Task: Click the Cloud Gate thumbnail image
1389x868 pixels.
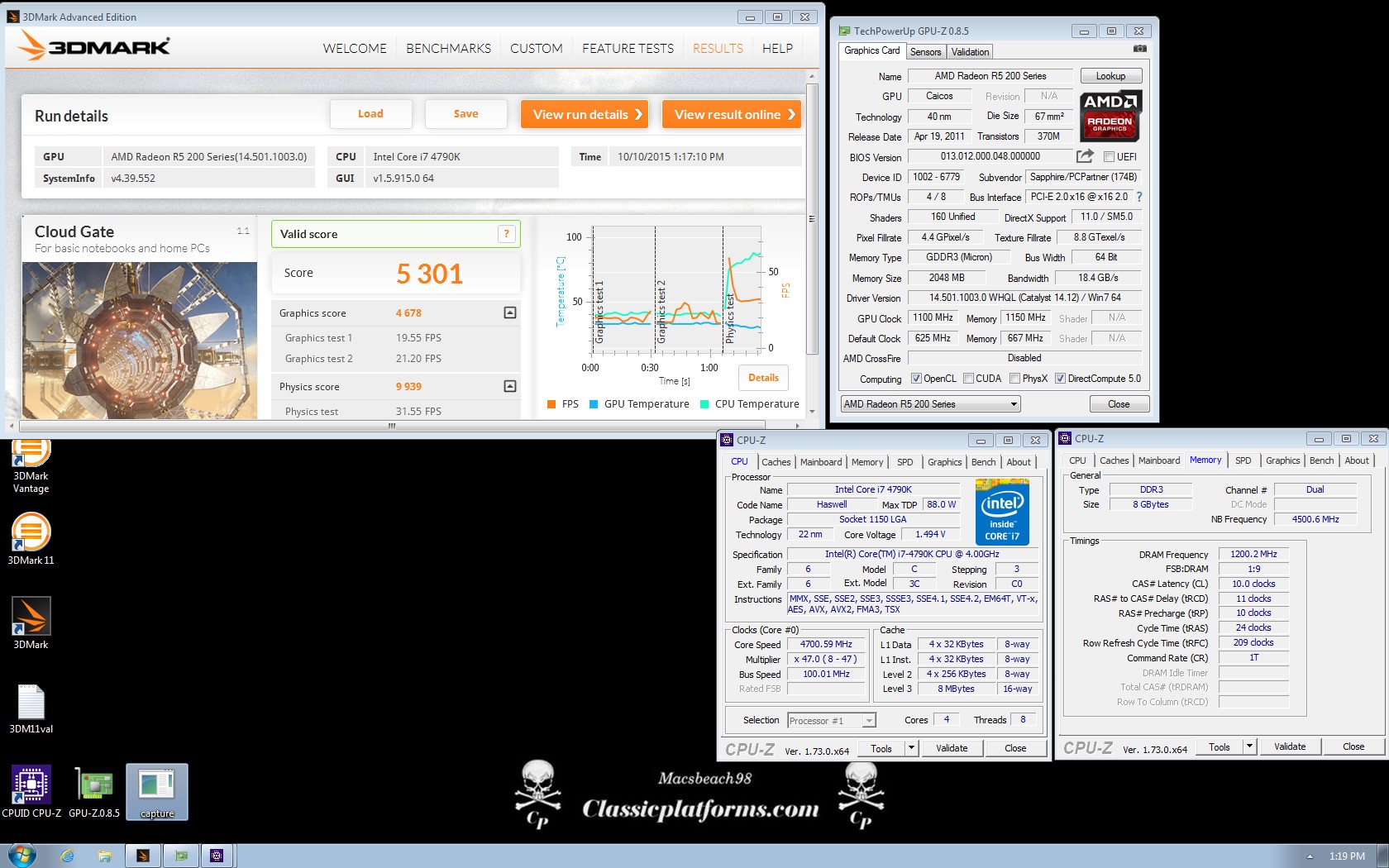Action: pyautogui.click(x=140, y=341)
